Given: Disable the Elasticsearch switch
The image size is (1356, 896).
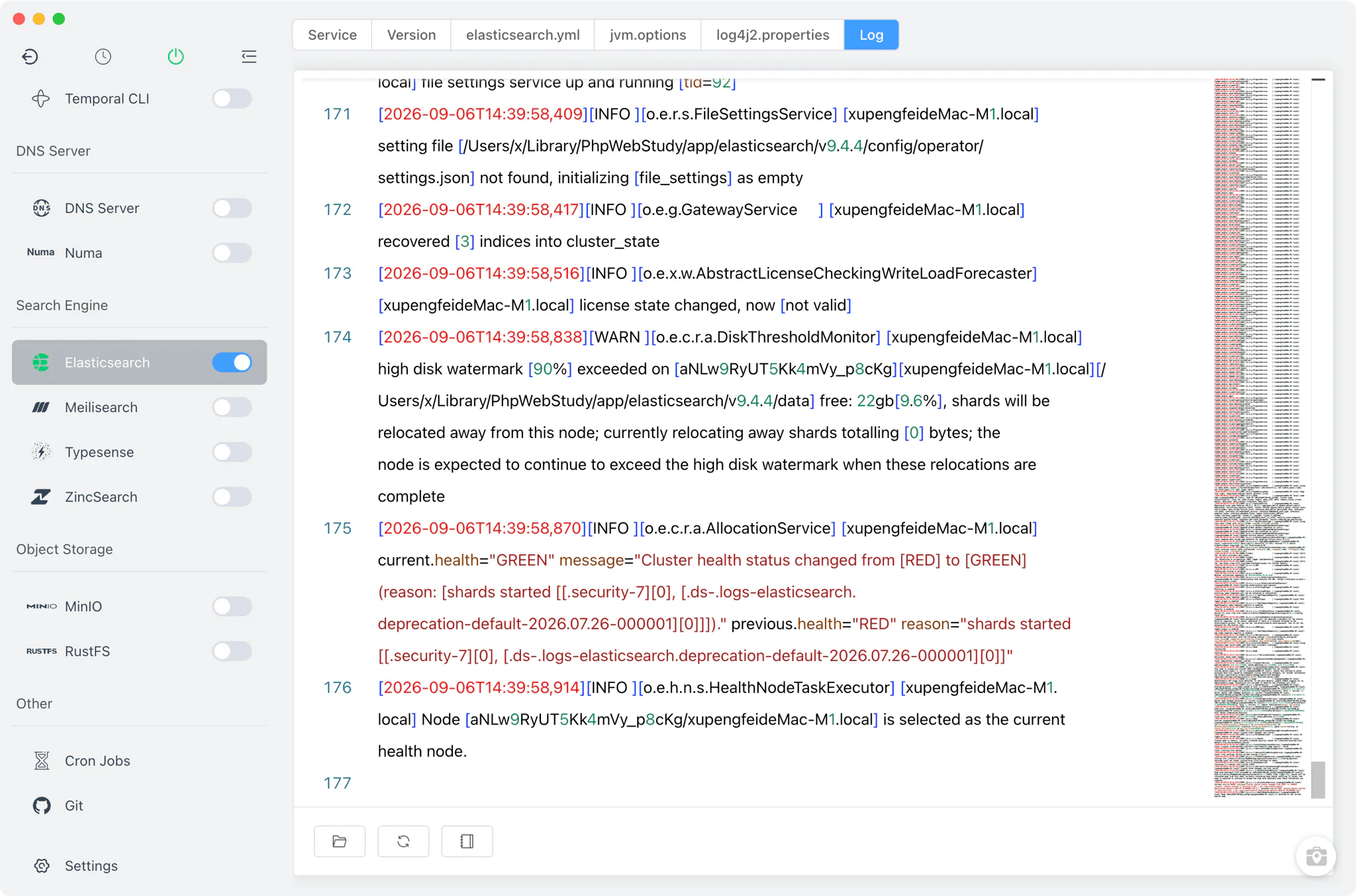Looking at the screenshot, I should [x=232, y=362].
